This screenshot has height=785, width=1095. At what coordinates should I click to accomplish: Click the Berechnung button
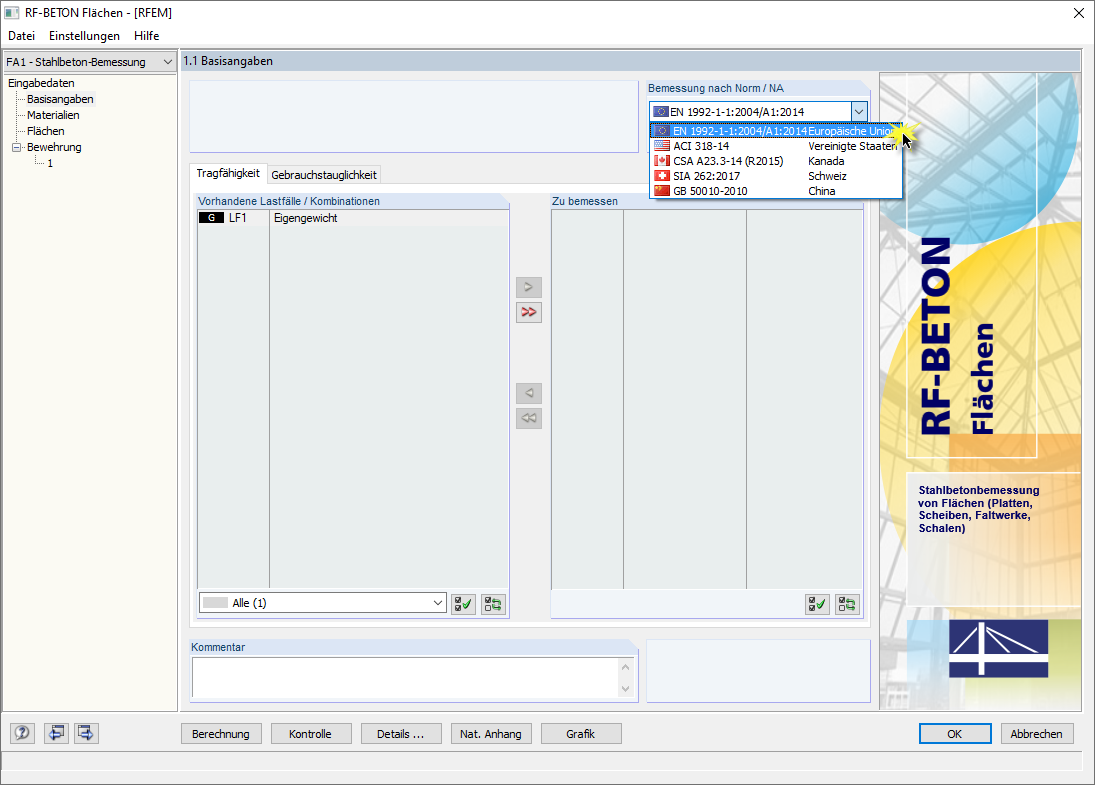pos(221,734)
